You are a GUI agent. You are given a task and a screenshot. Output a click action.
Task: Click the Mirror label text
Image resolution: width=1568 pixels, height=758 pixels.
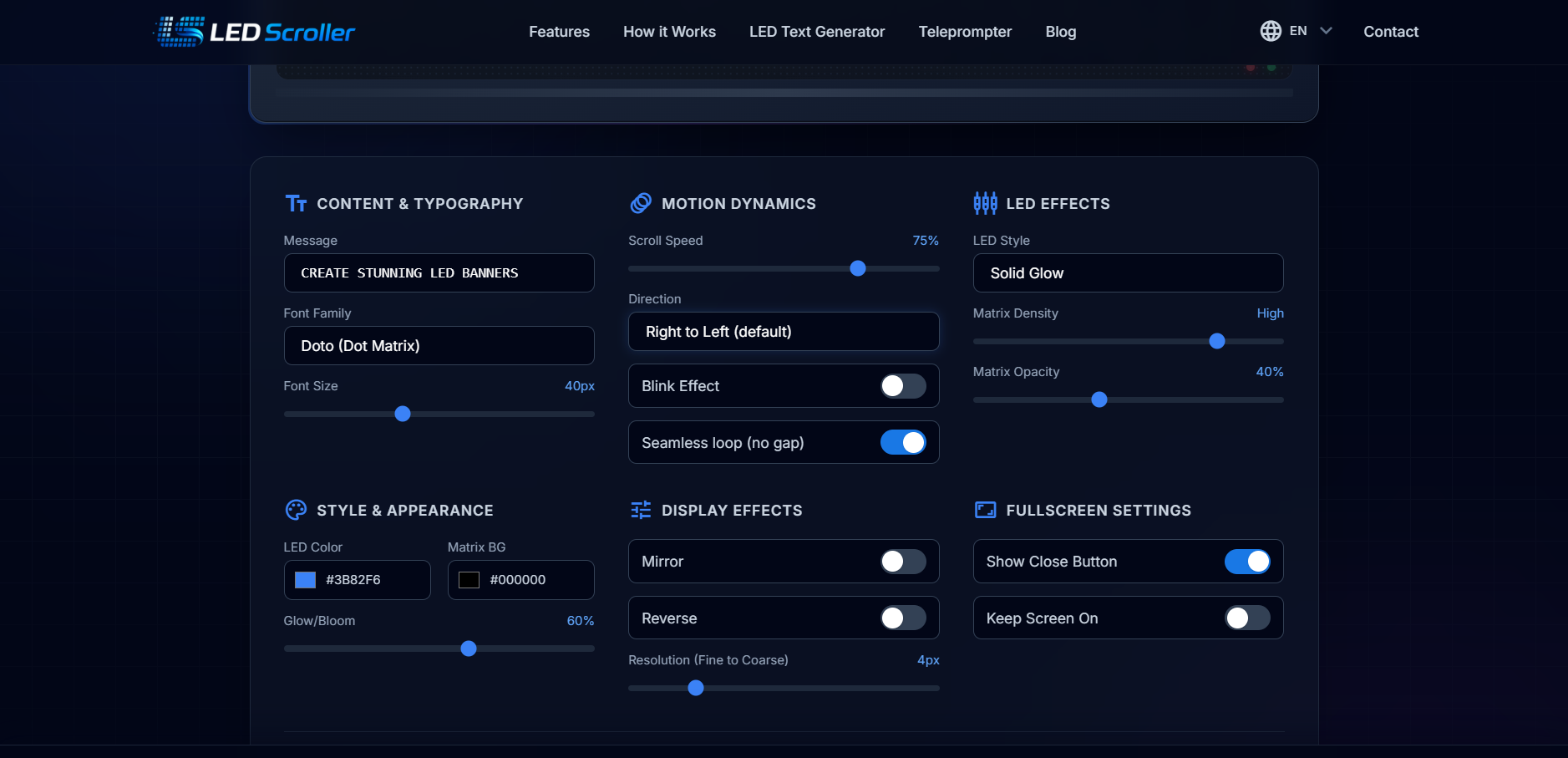(662, 562)
